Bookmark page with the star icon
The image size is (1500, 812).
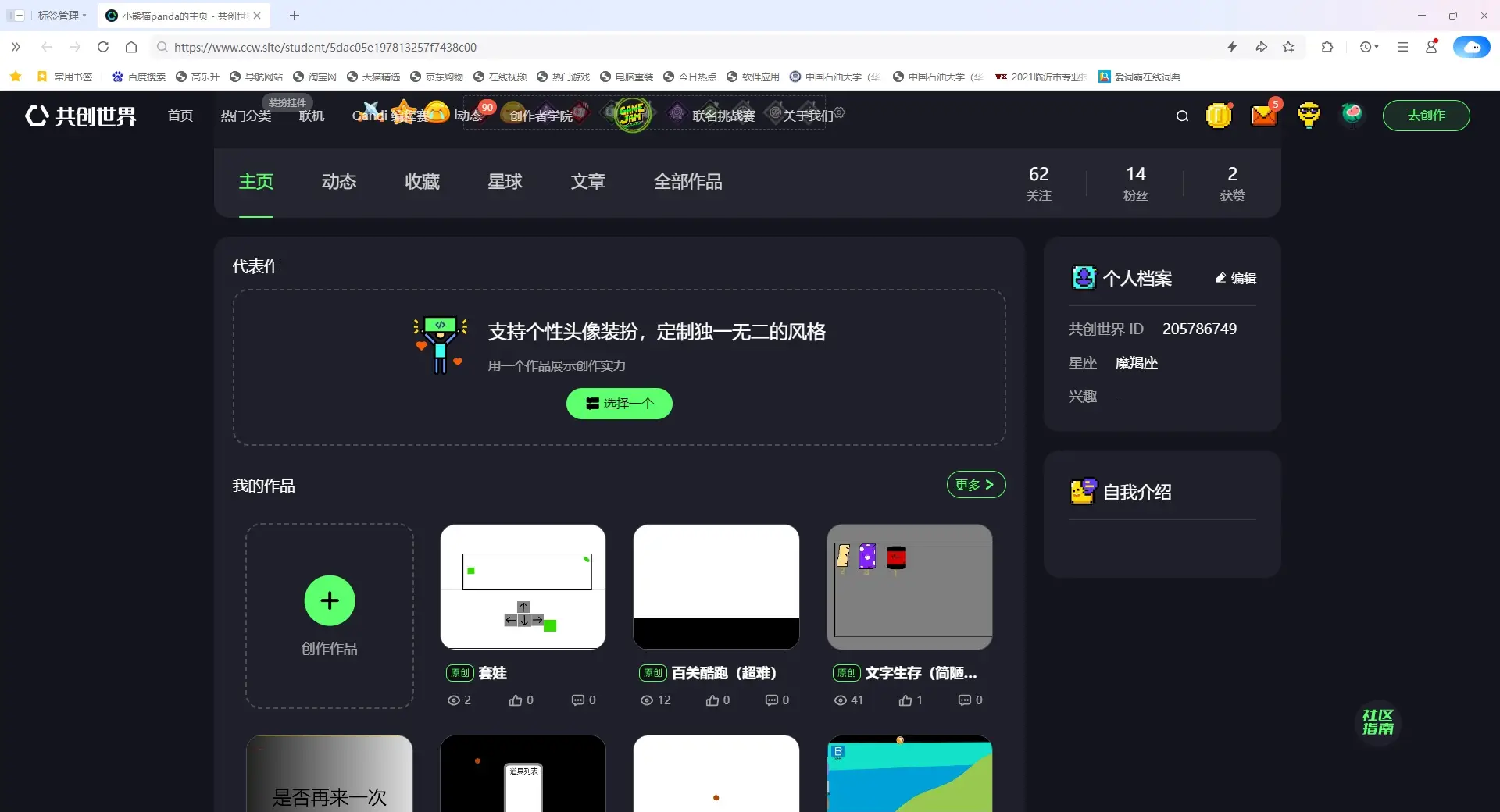coord(1288,47)
